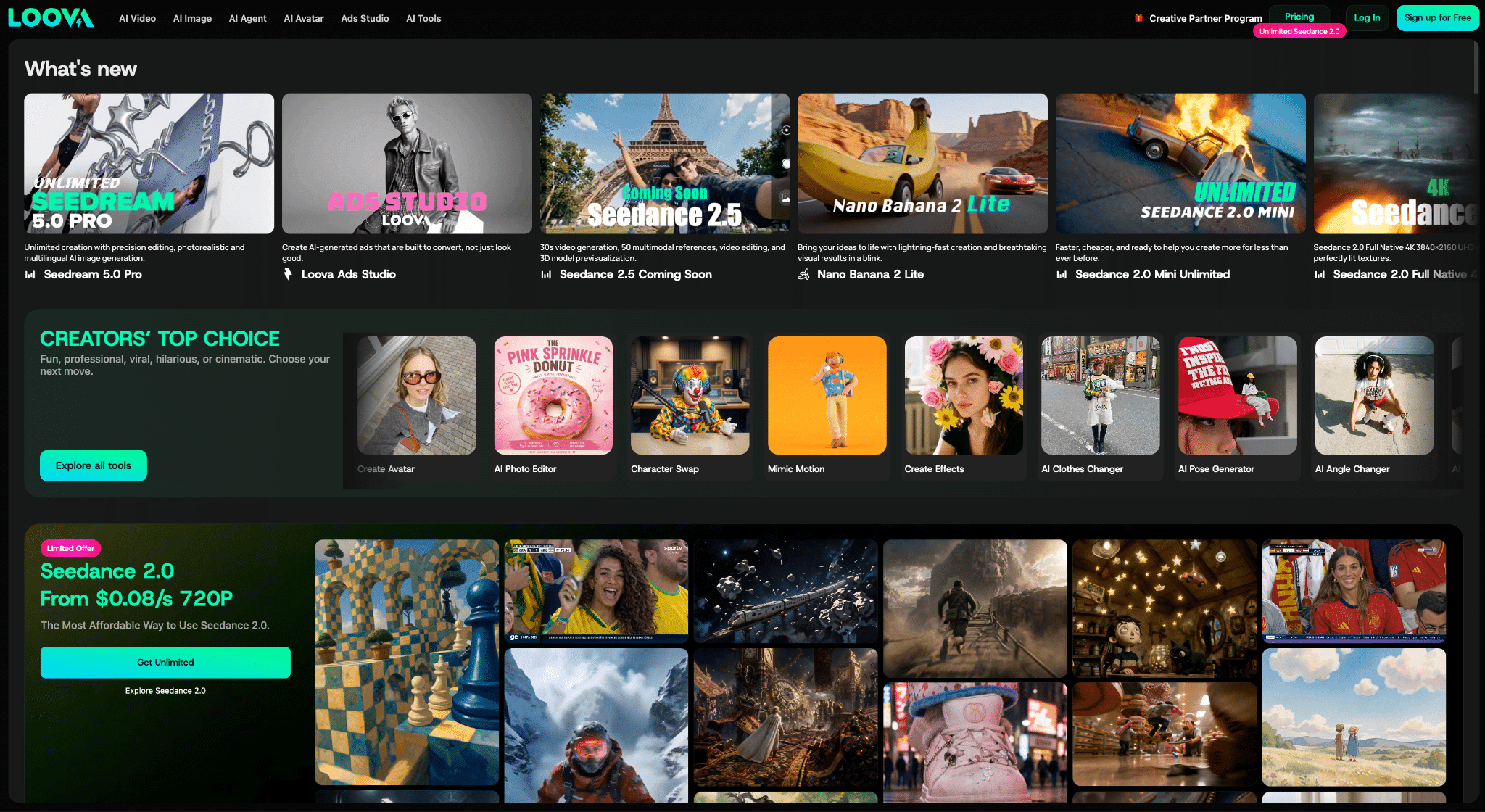Image resolution: width=1485 pixels, height=812 pixels.
Task: Click the Seedance 2.0 Mini Unlimited title
Action: coord(1152,274)
